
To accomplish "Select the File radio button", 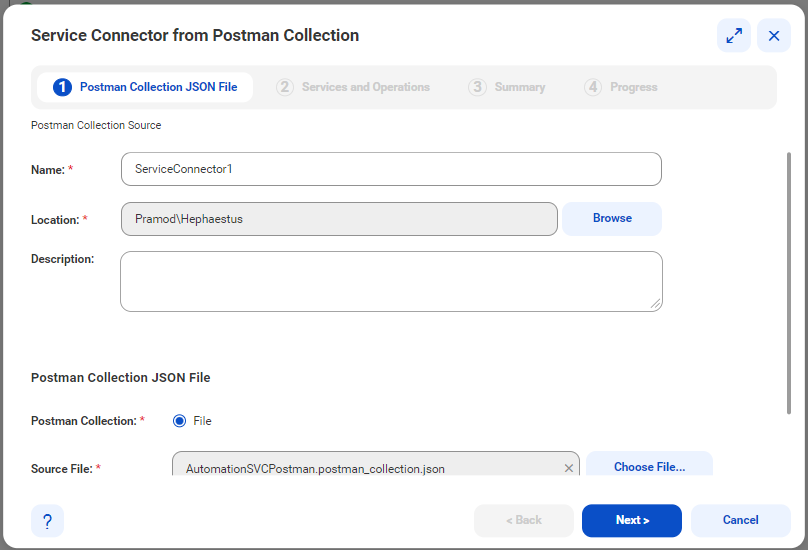I will point(179,421).
